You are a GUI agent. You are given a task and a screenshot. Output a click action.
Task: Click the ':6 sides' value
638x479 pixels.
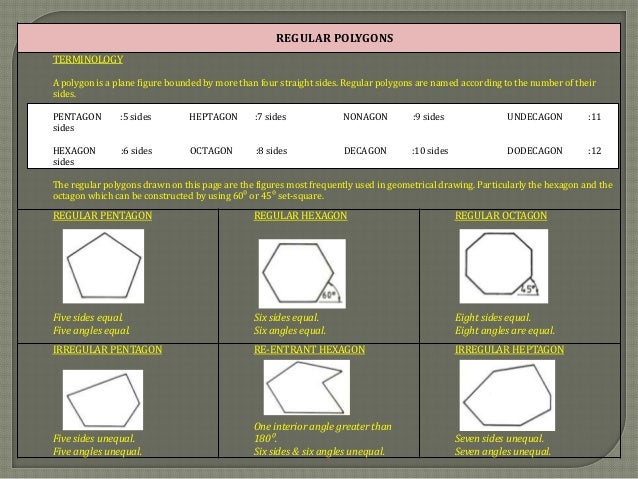tap(136, 151)
